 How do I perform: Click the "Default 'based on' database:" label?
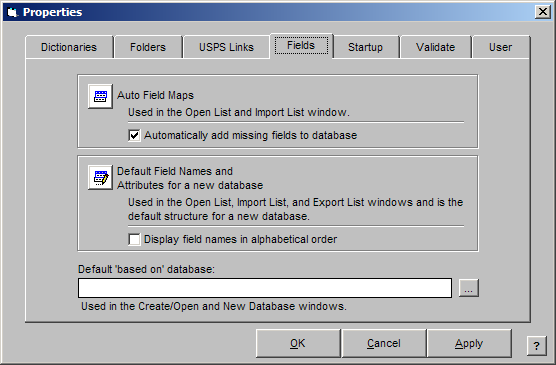coord(146,269)
